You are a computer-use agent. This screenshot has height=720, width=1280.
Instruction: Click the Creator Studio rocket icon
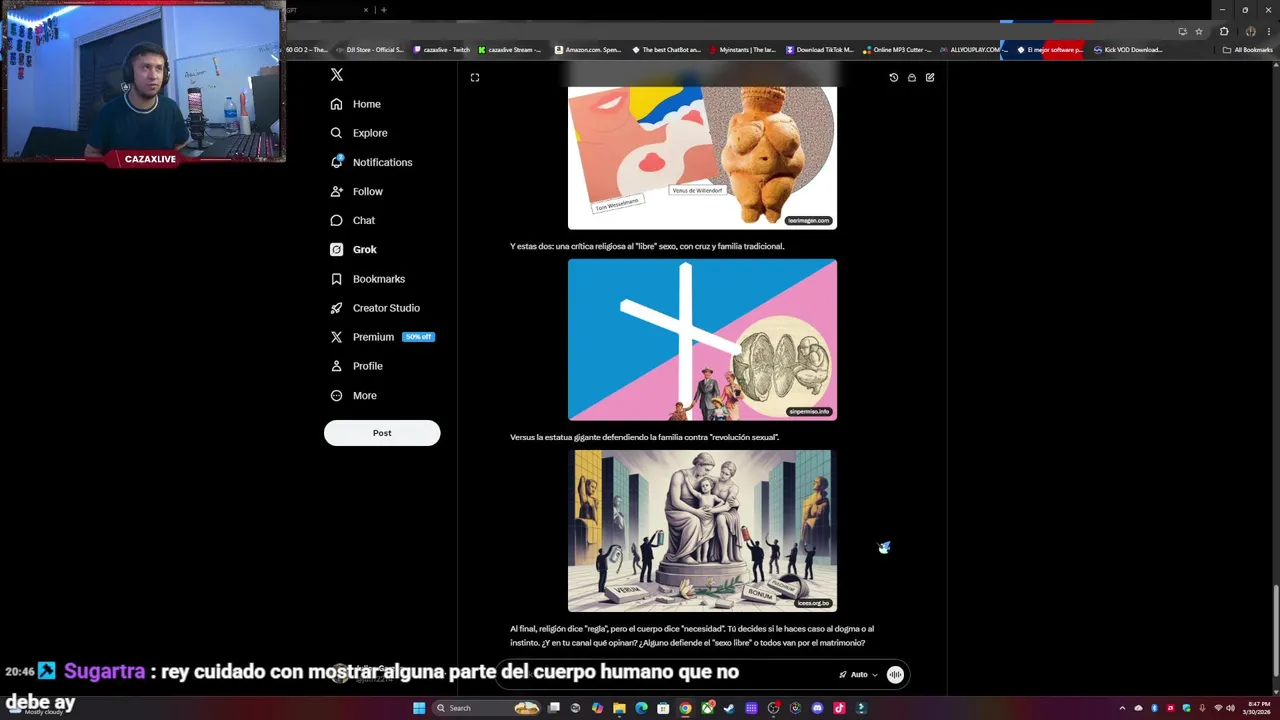pyautogui.click(x=336, y=308)
